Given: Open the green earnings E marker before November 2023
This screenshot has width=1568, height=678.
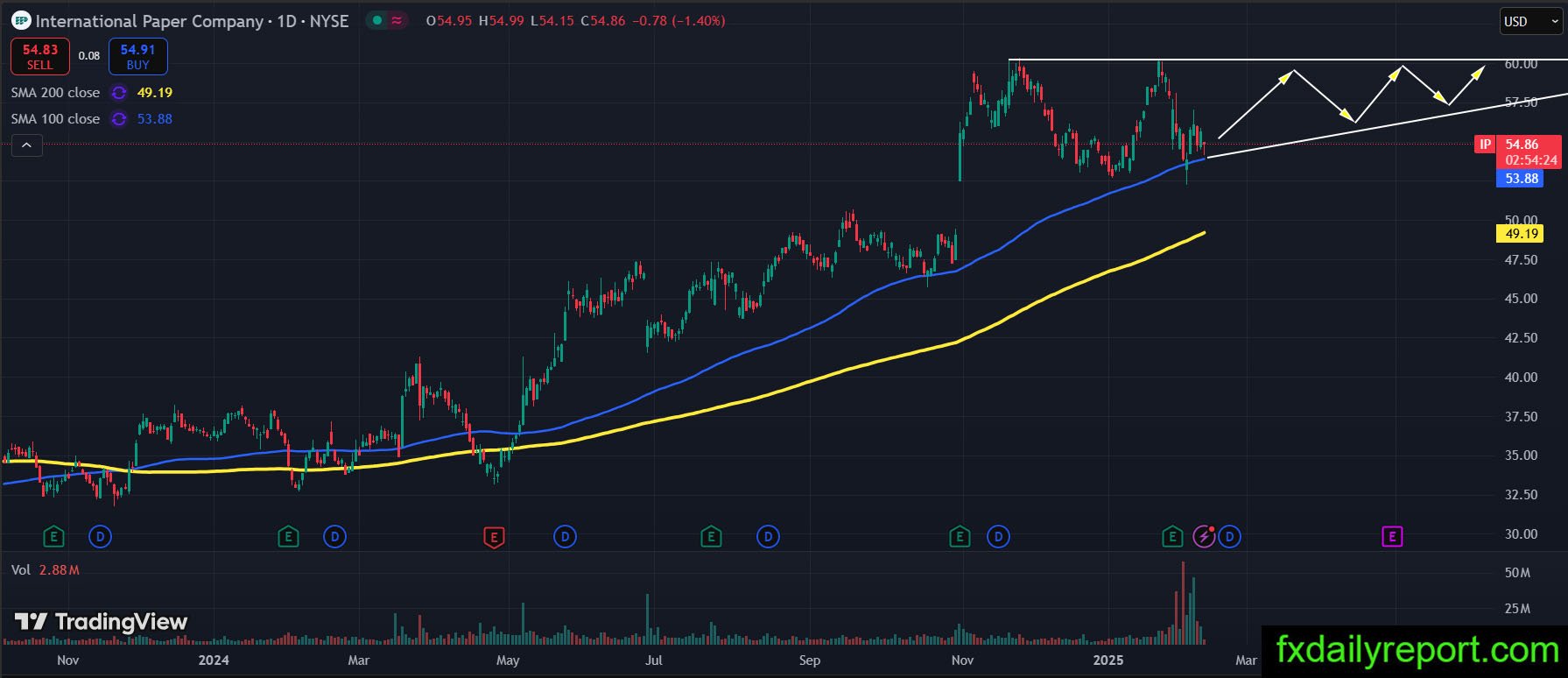Looking at the screenshot, I should [54, 536].
